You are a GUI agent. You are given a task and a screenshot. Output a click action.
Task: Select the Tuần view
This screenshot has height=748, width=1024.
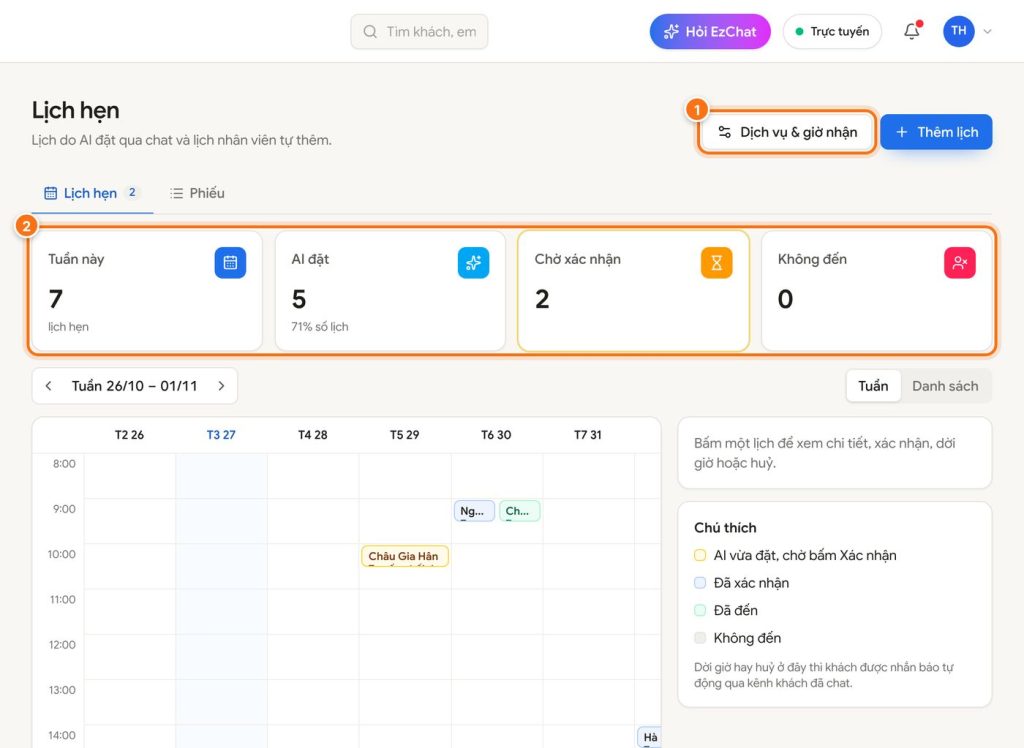[x=873, y=386]
